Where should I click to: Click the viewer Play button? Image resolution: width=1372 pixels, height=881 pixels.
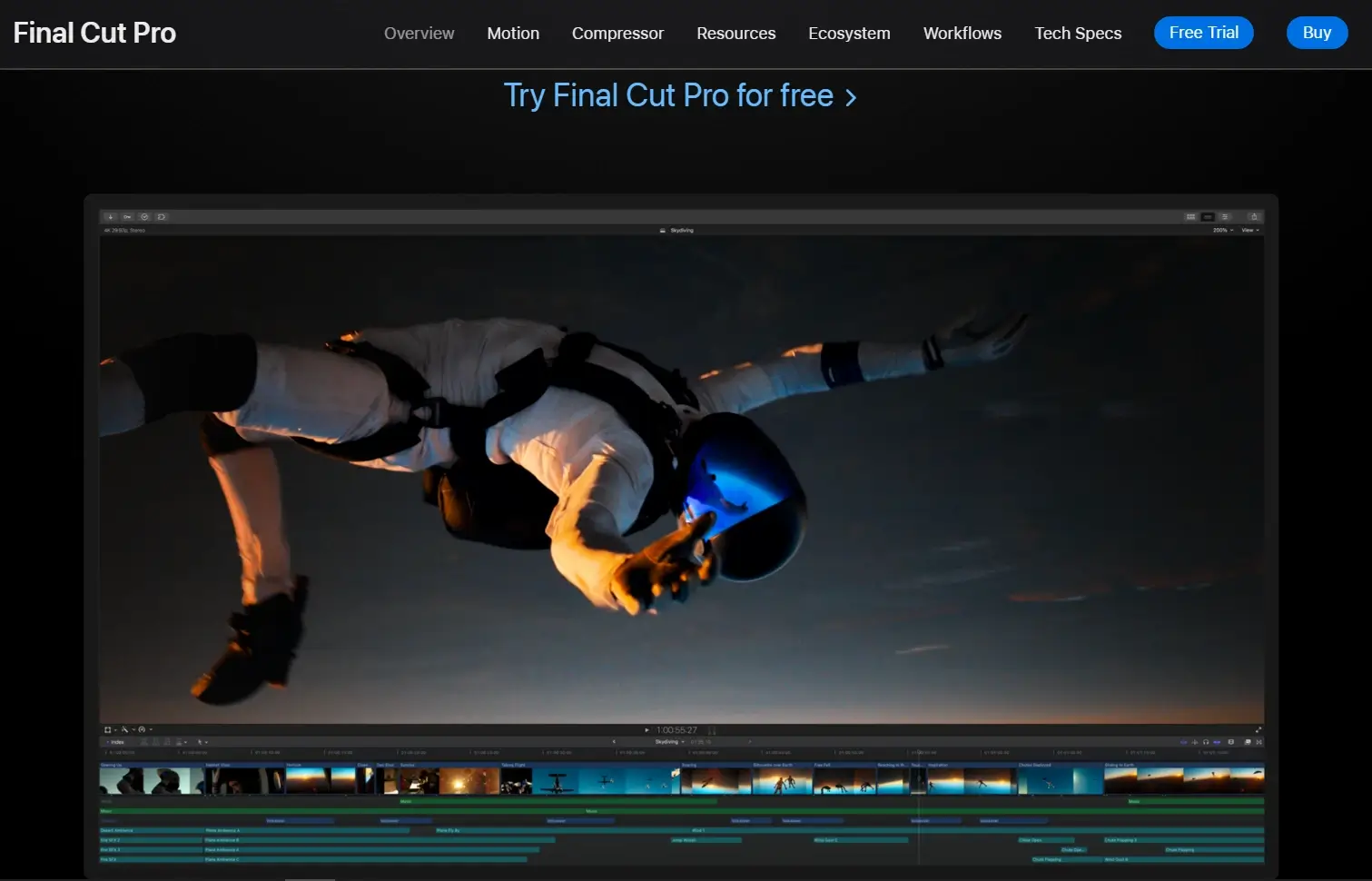pyautogui.click(x=647, y=730)
